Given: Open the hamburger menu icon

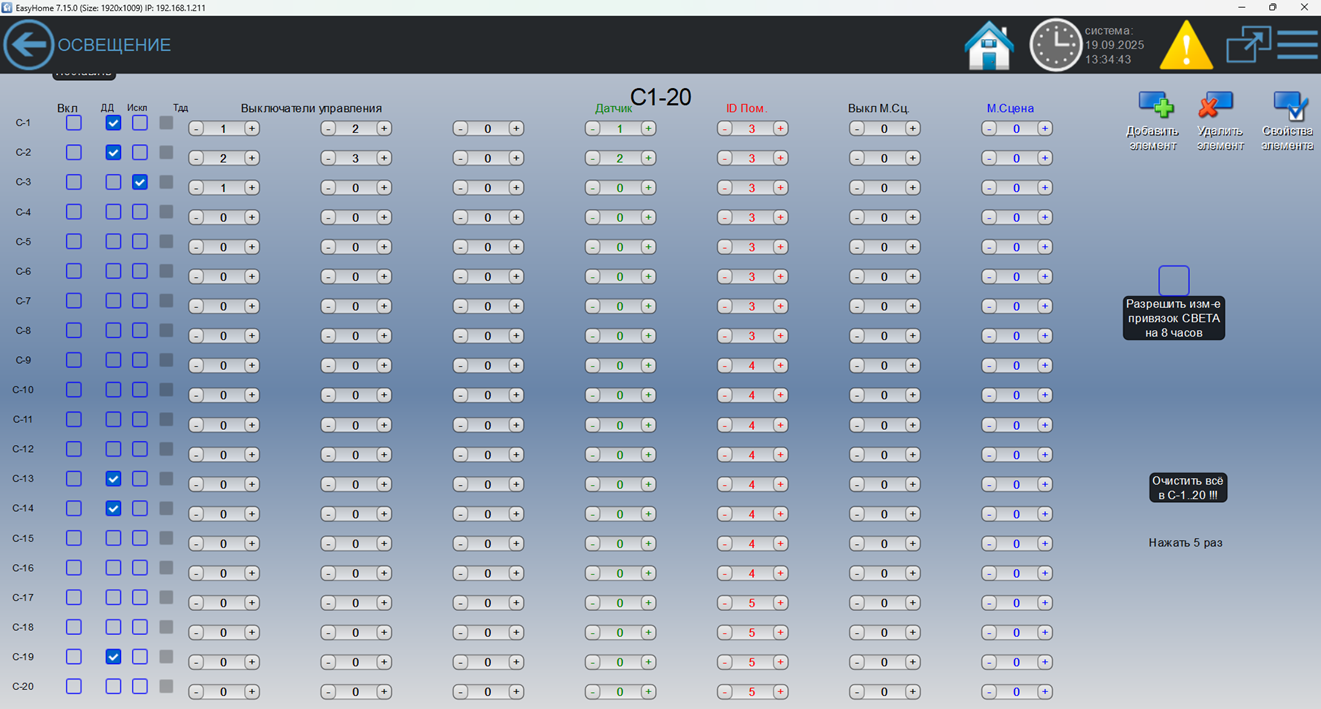Looking at the screenshot, I should (1297, 45).
